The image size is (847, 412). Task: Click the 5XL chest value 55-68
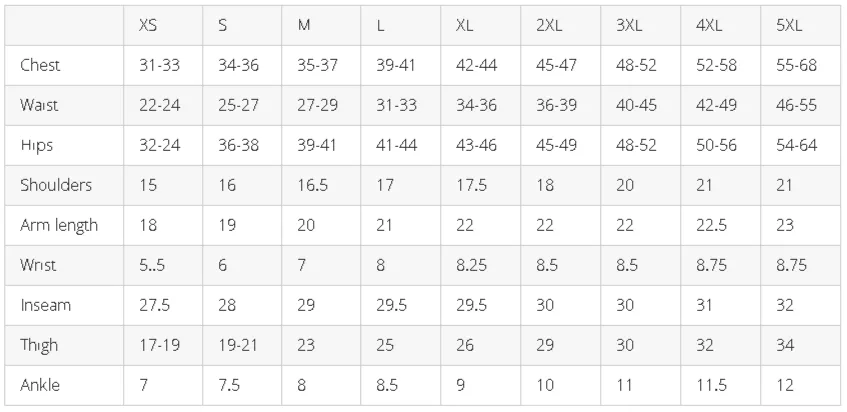pos(797,65)
